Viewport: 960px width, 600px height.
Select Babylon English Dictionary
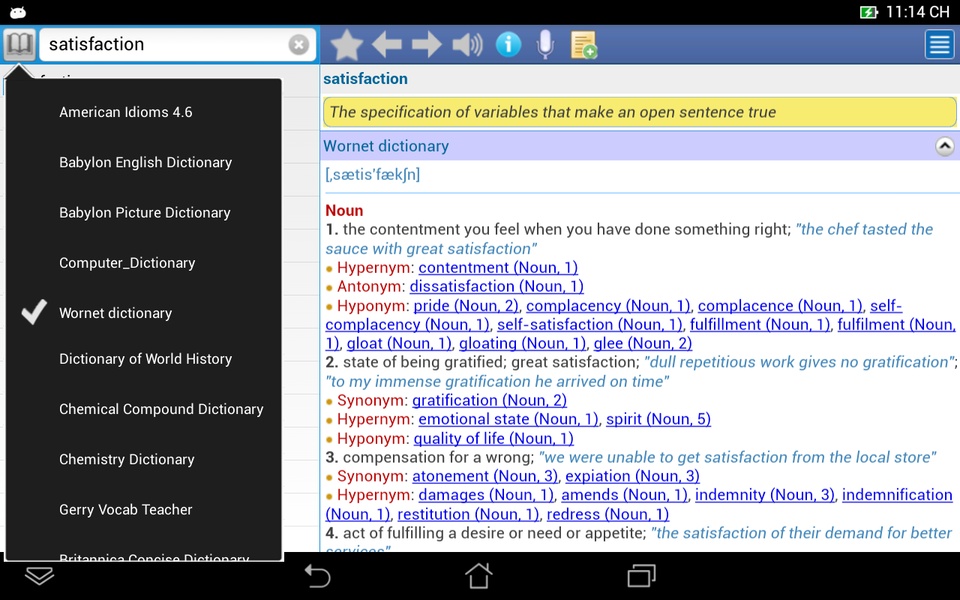click(x=146, y=162)
